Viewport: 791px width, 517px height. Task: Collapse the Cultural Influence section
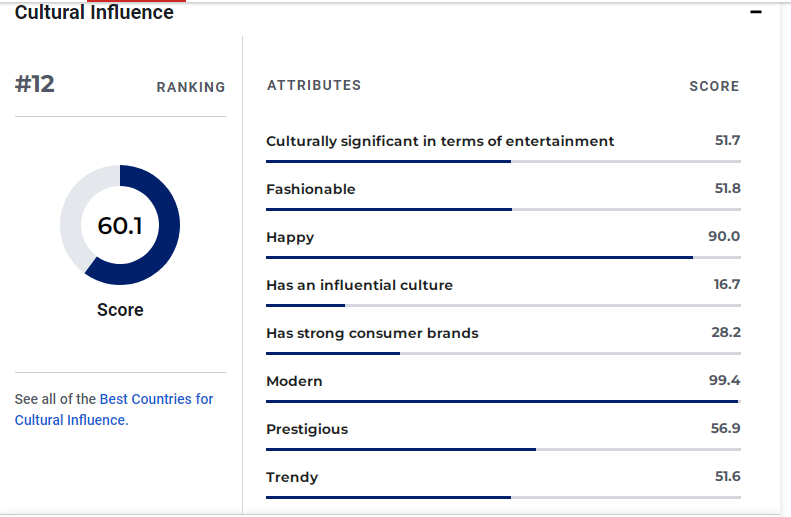tap(756, 12)
